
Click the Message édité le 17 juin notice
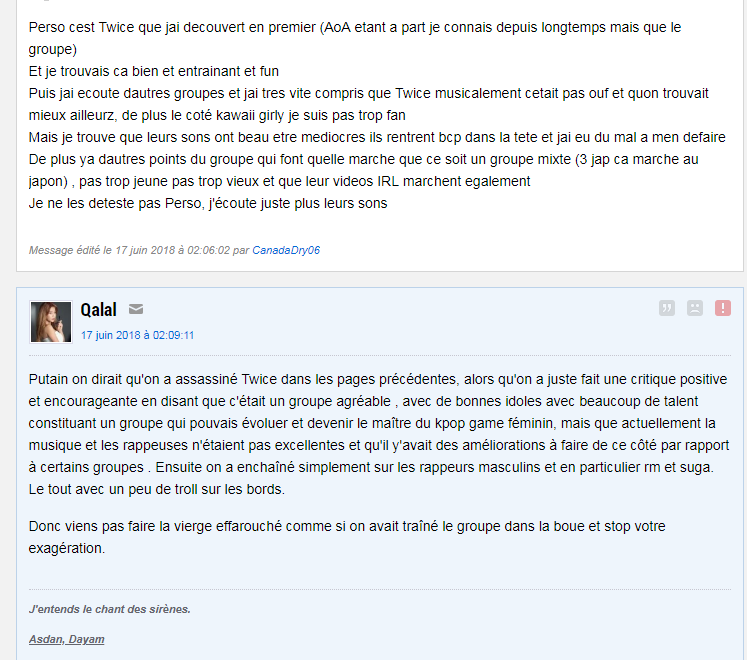click(x=174, y=250)
